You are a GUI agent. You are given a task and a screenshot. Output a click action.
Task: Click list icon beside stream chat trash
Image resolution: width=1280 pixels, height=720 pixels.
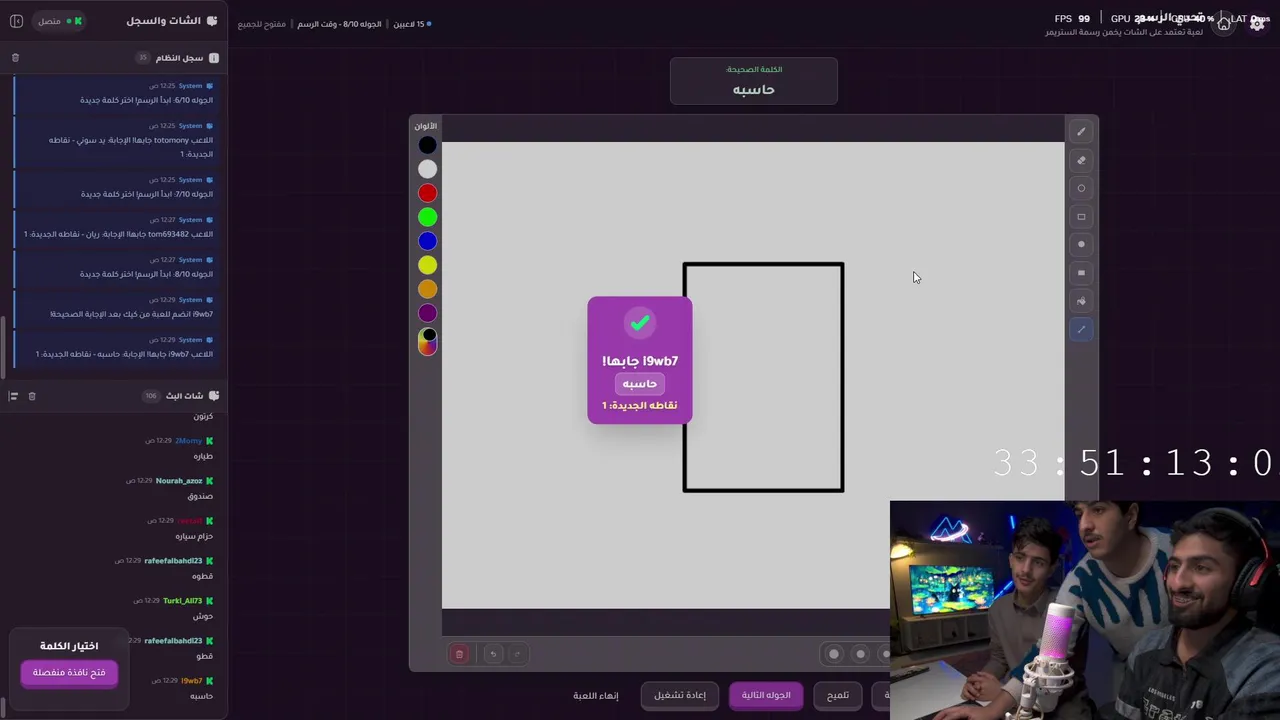[13, 396]
